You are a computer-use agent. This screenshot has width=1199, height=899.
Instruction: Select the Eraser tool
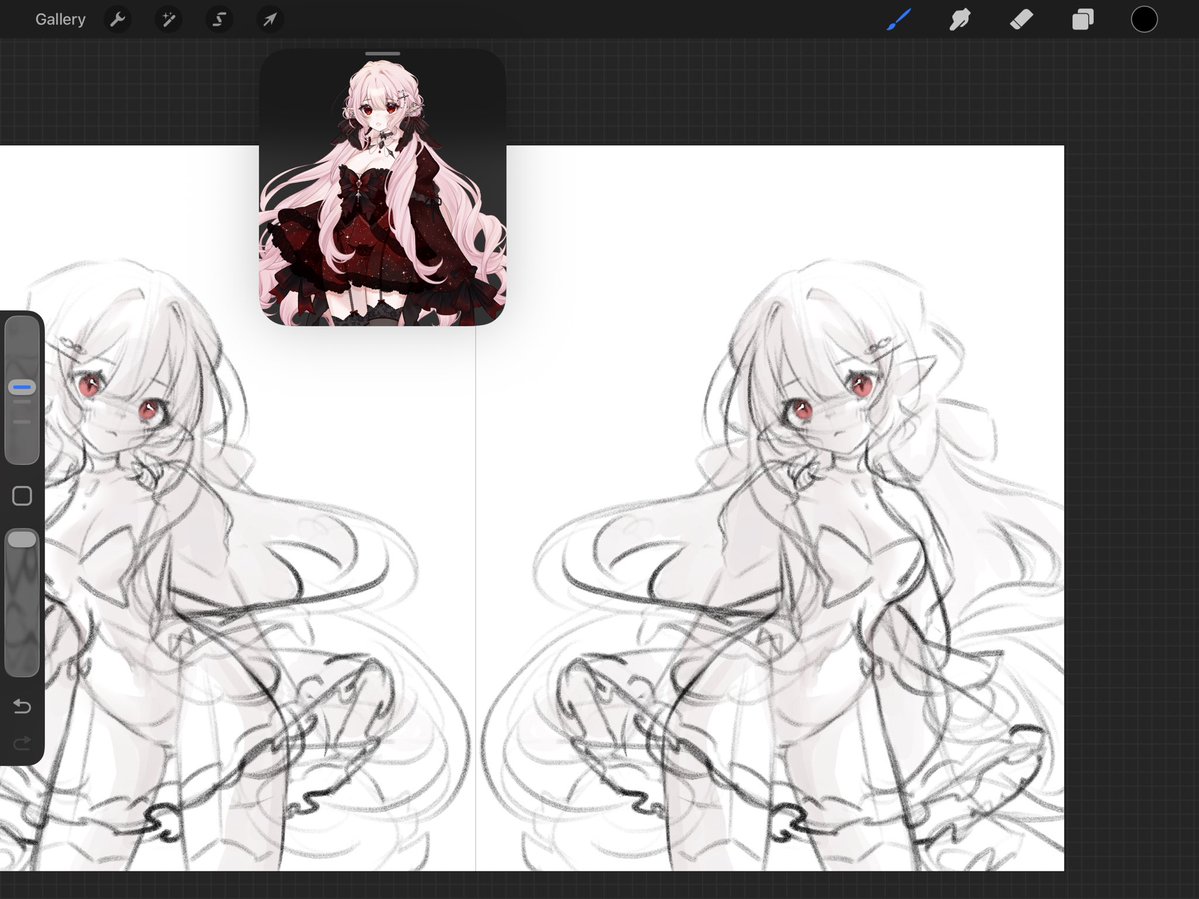[1022, 19]
